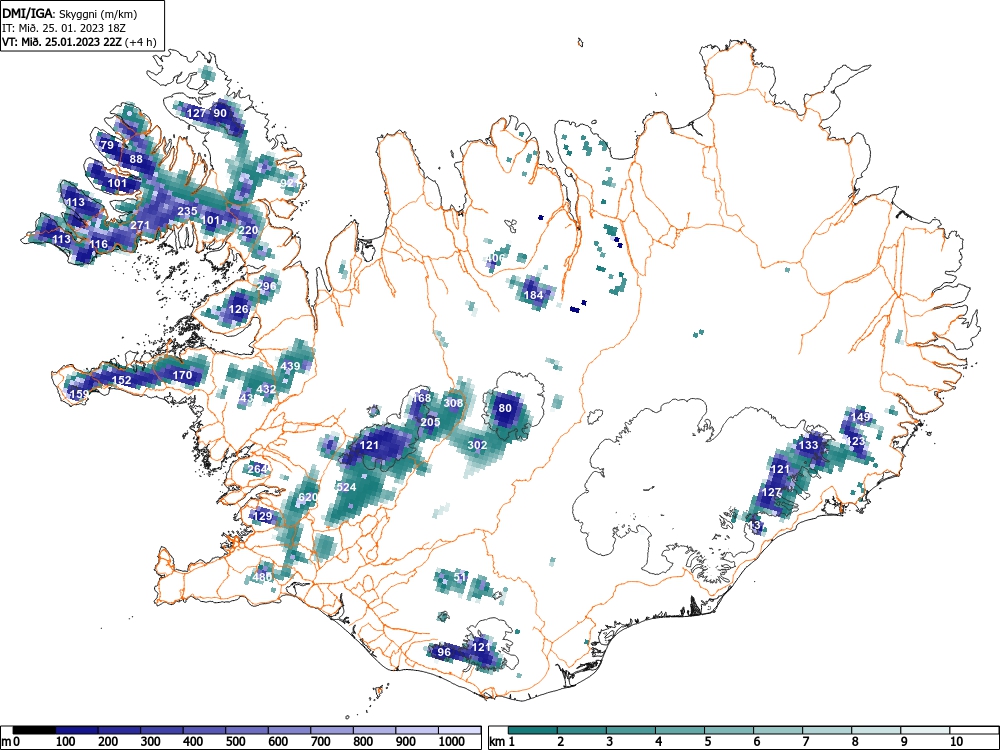Click the 'IT: Mið. 25. 01. 2023 18Z' line

pyautogui.click(x=64, y=28)
